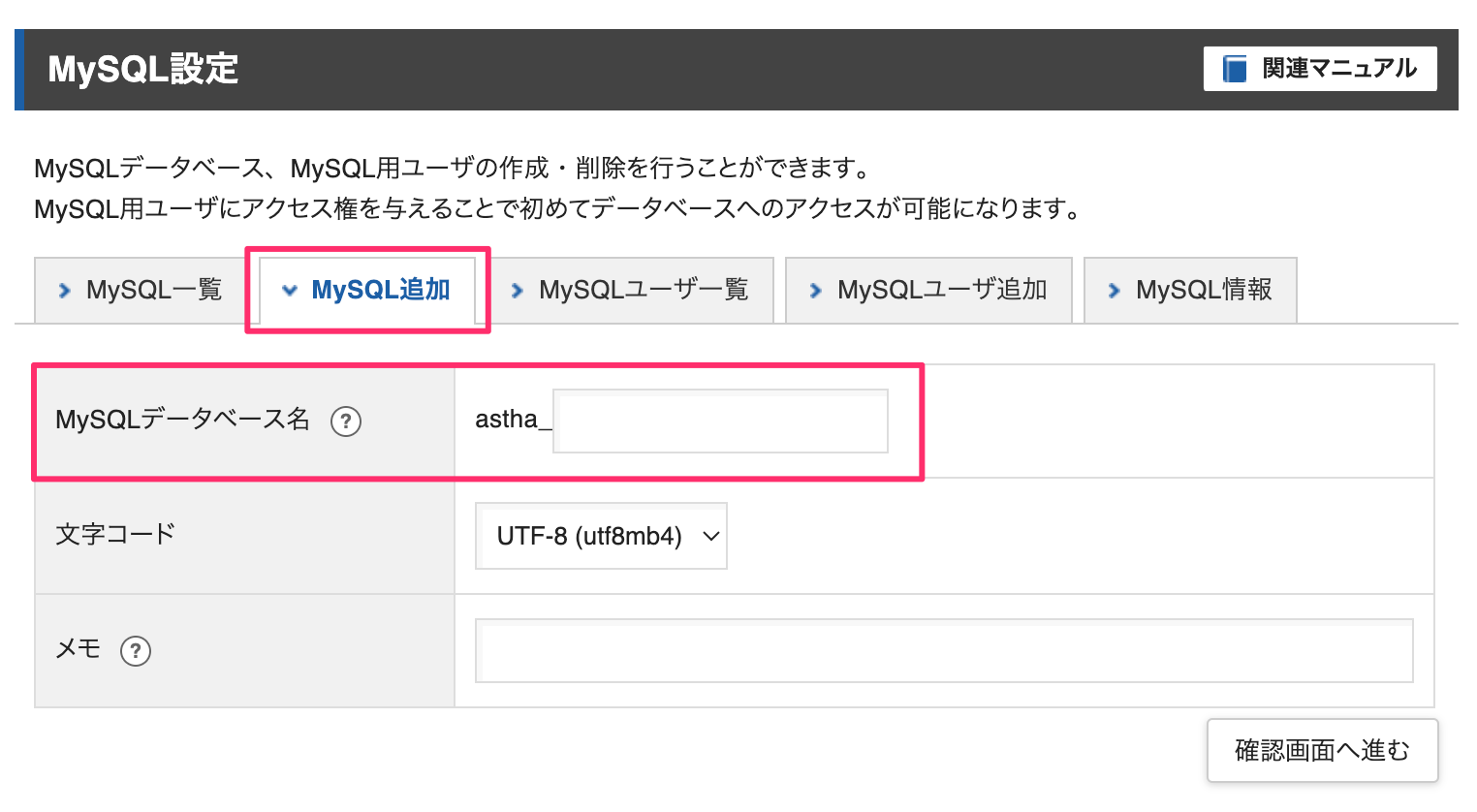Viewport: 1477px width, 812px height.
Task: Click the メモ label text
Action: click(x=79, y=648)
